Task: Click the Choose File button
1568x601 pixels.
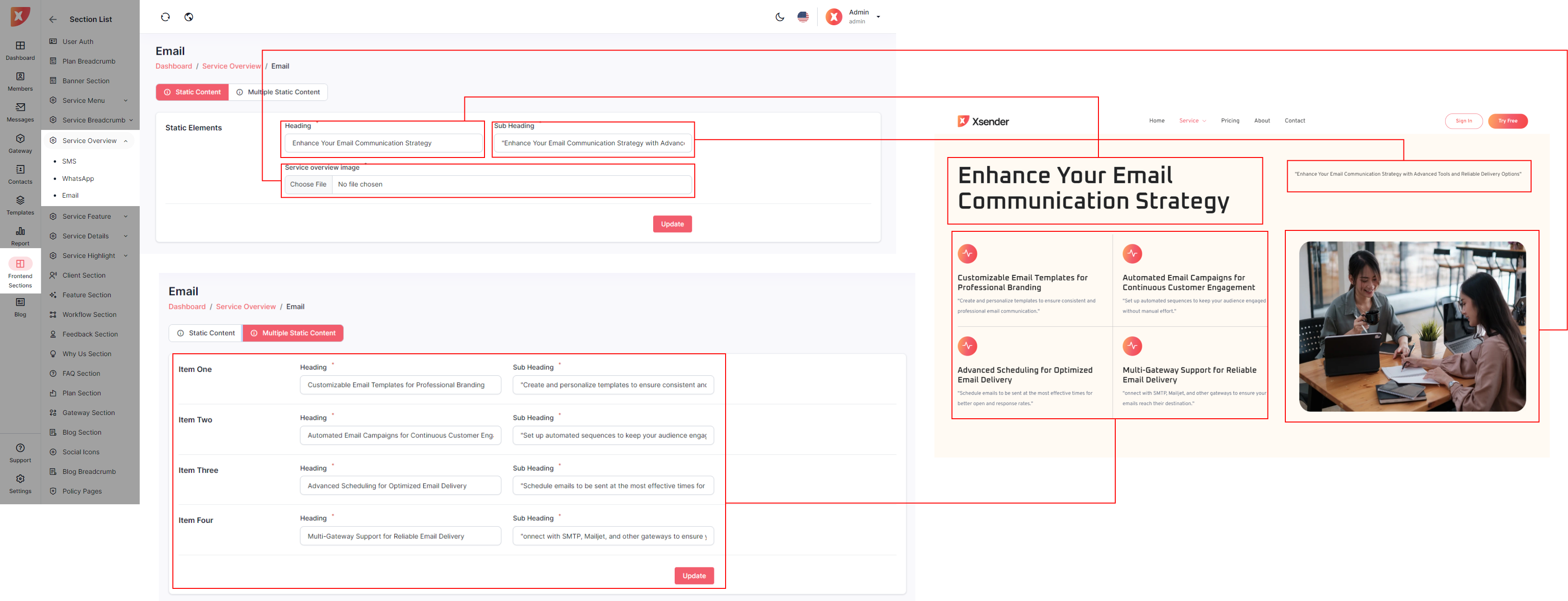Action: [x=308, y=185]
